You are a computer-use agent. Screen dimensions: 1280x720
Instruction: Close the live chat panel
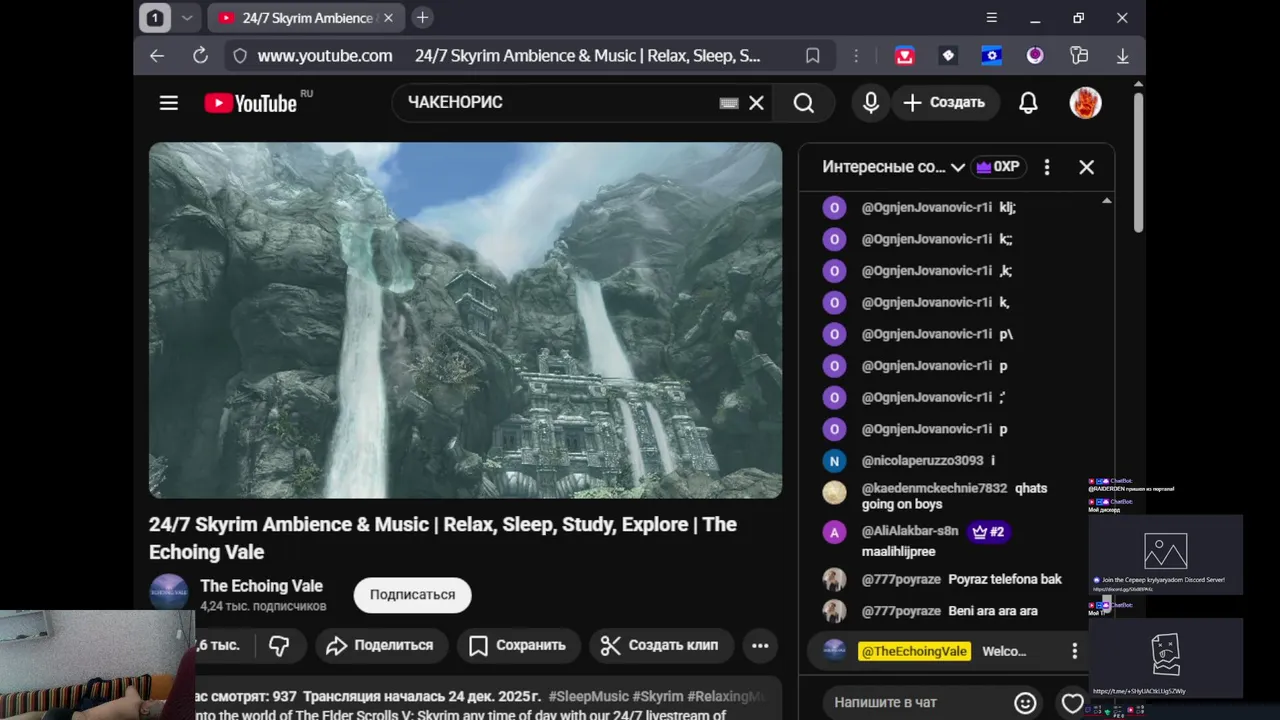(x=1087, y=167)
